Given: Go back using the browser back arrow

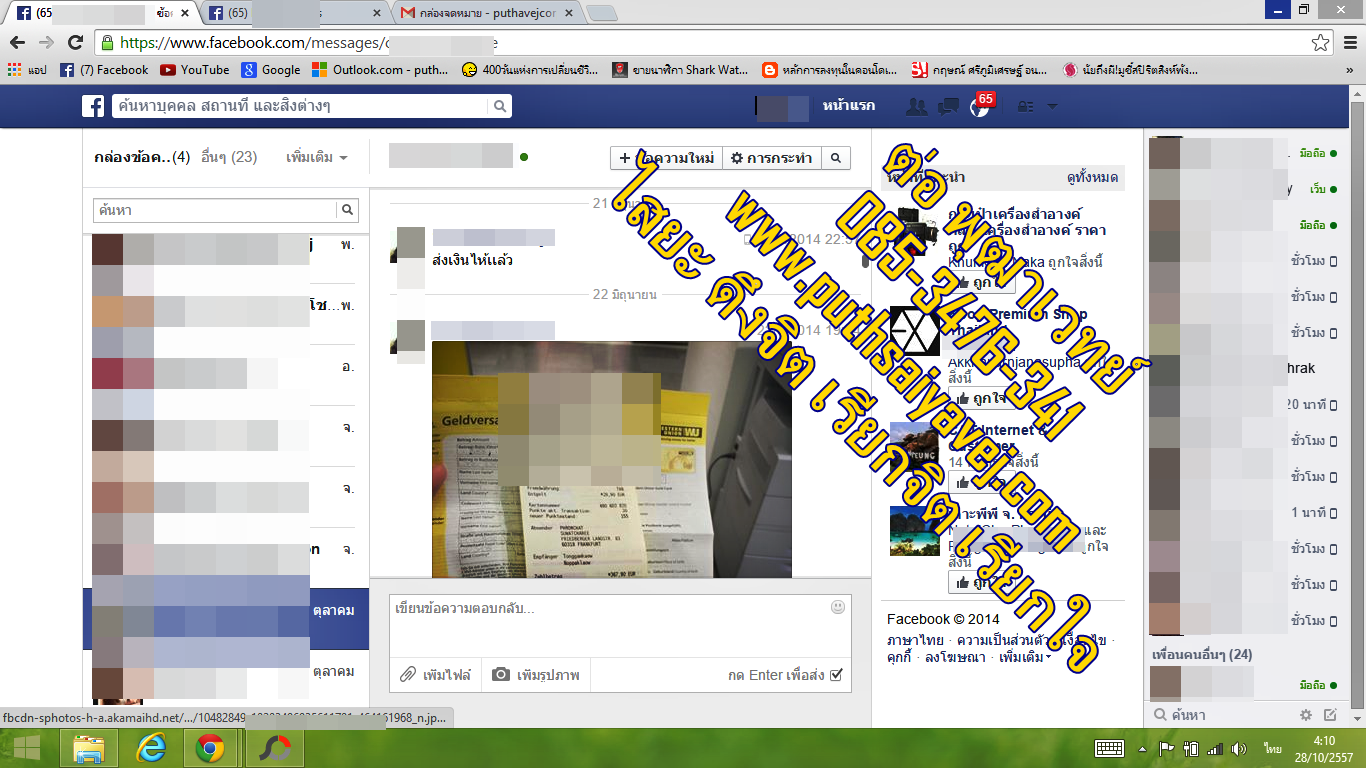Looking at the screenshot, I should [18, 43].
